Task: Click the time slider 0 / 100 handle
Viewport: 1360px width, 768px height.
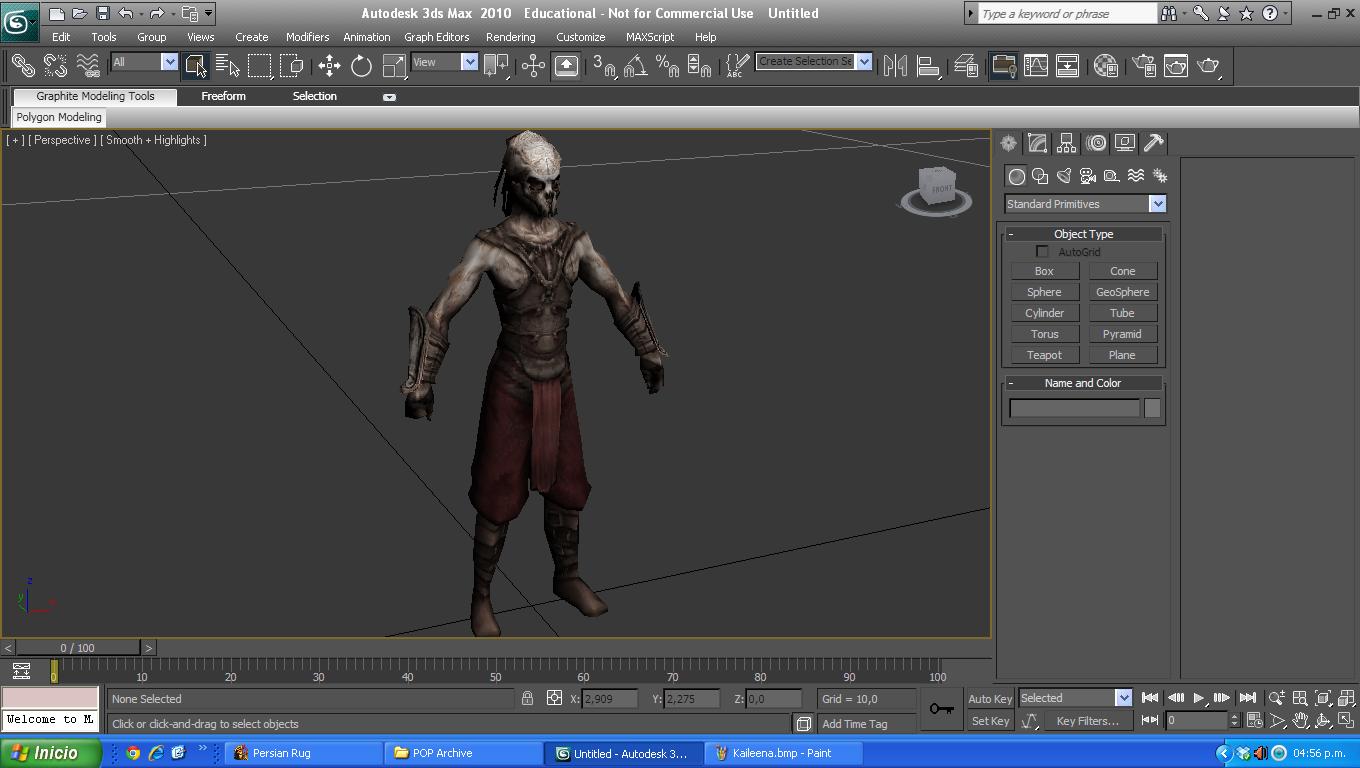Action: click(x=78, y=648)
